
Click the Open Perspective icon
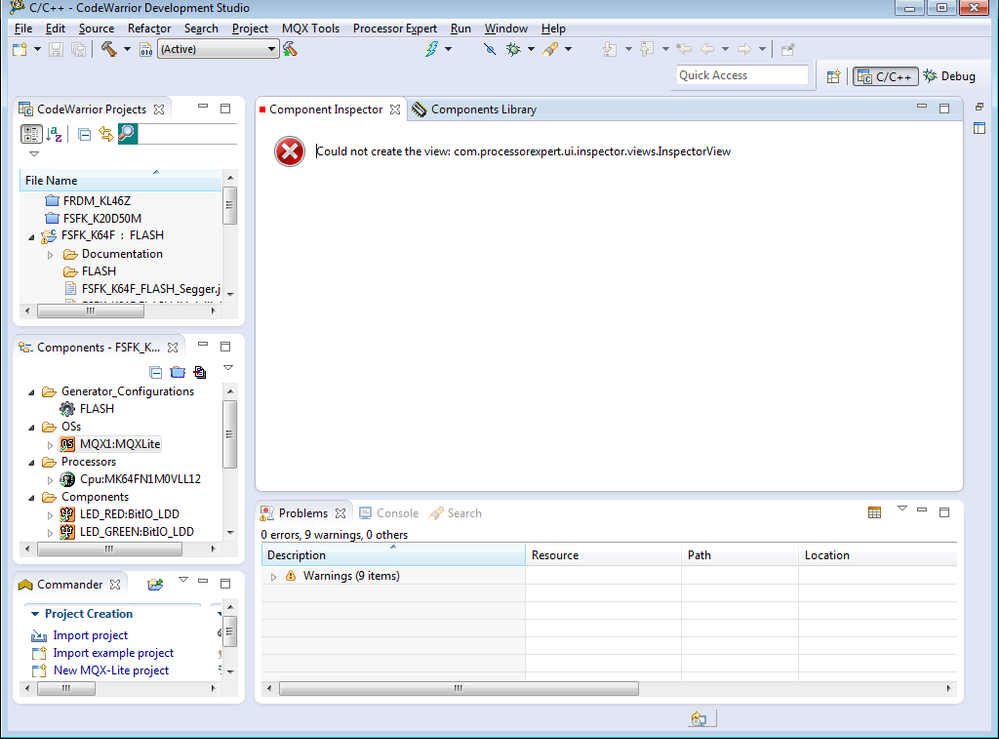[833, 76]
